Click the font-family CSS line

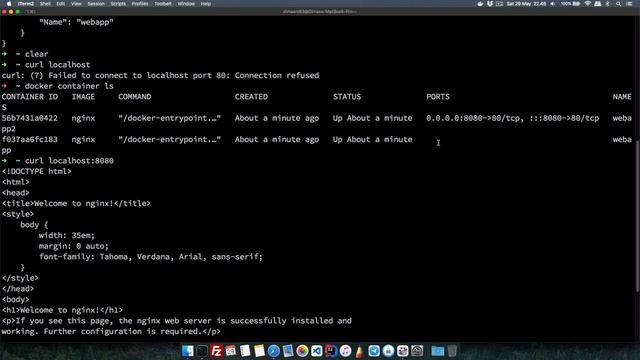coord(151,257)
